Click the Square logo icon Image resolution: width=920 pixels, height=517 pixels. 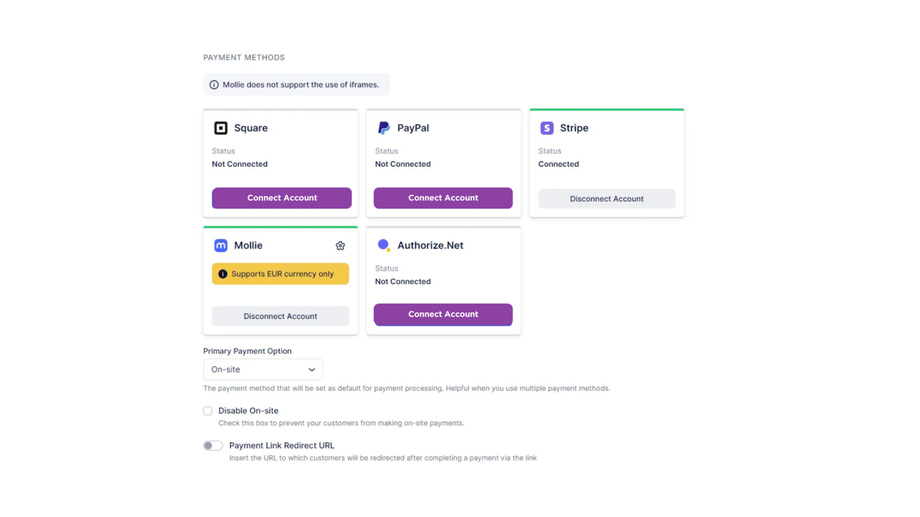[221, 128]
